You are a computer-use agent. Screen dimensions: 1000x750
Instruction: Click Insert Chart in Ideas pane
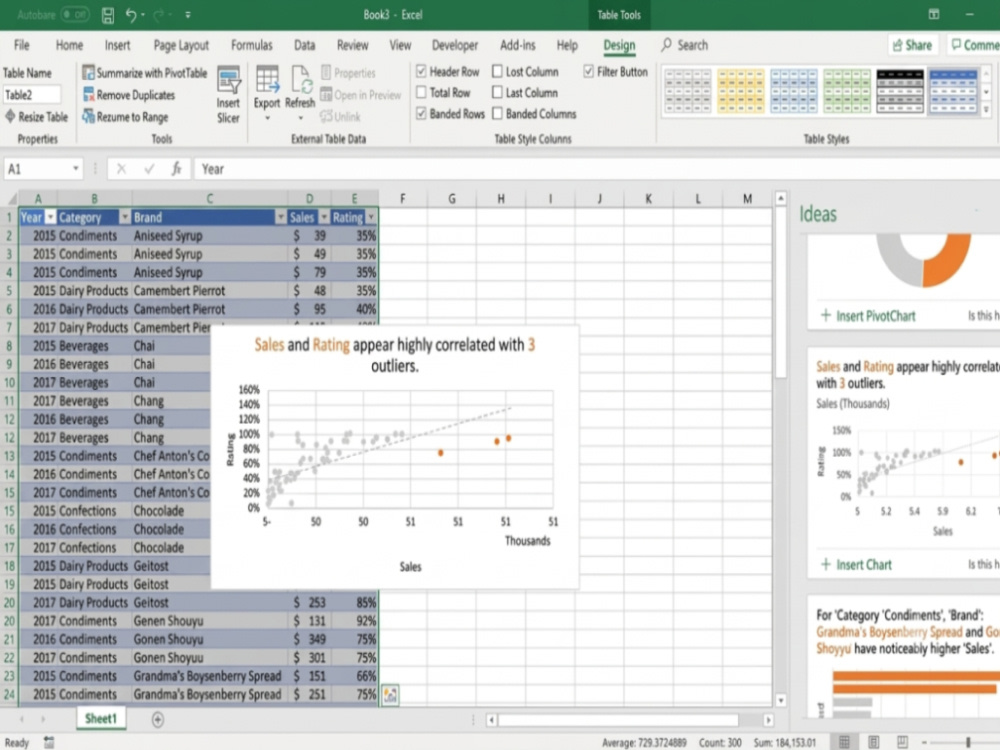[856, 564]
